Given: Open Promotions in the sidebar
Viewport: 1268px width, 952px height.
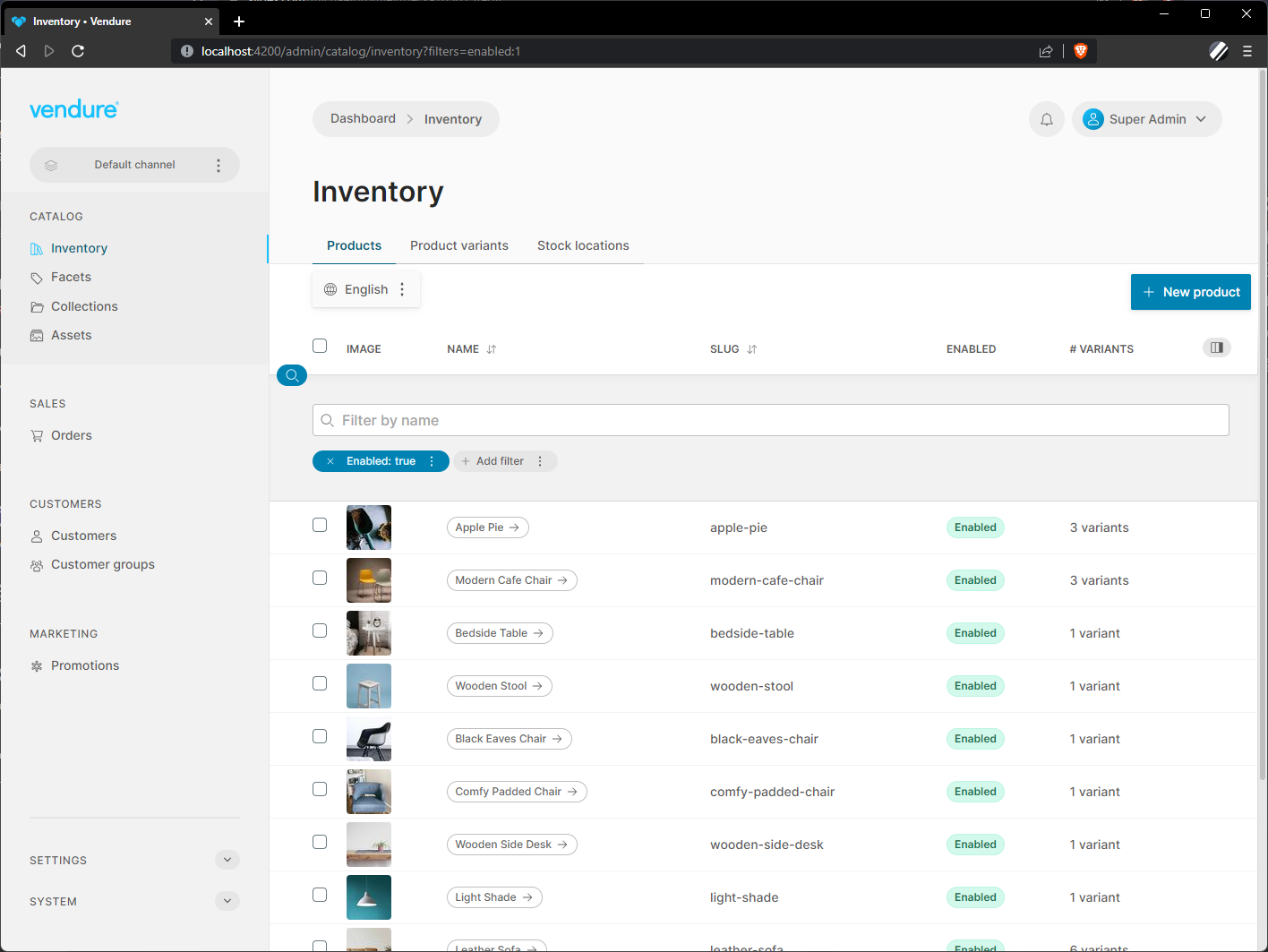Looking at the screenshot, I should 84,665.
